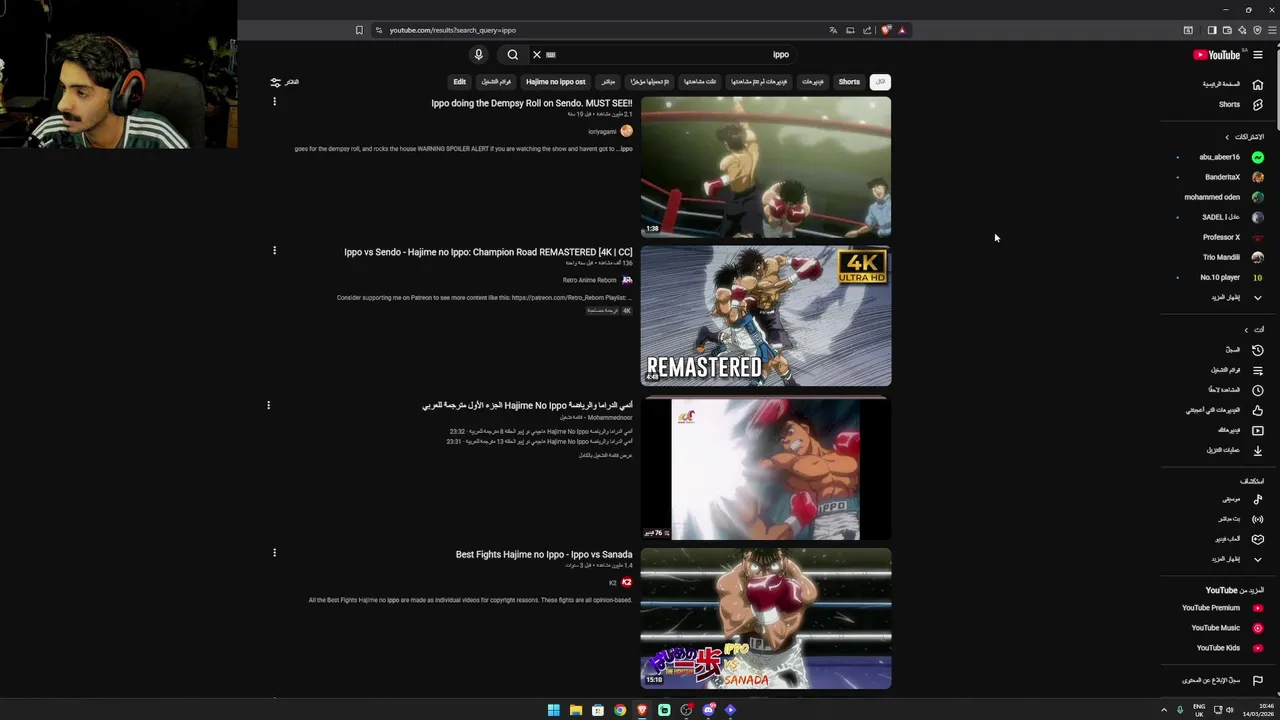Viewport: 1280px width, 720px height.
Task: Select the Shorts filter chip
Action: click(x=849, y=82)
